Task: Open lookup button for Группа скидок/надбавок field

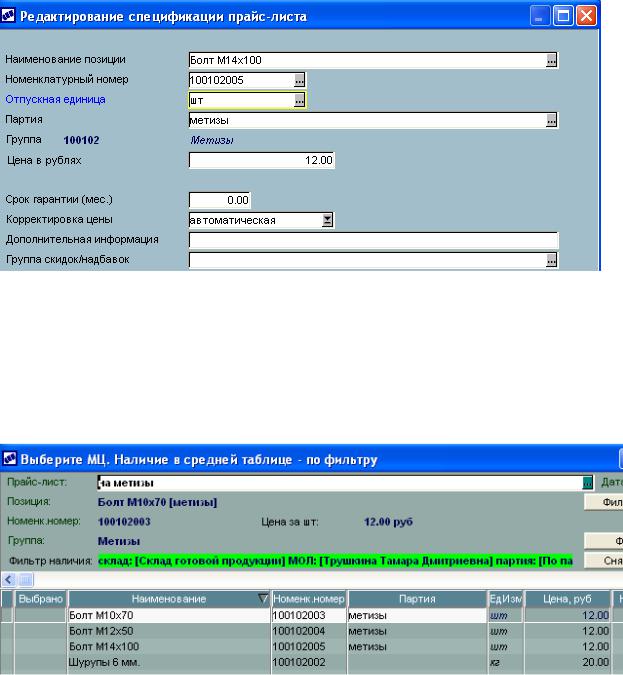Action: point(551,260)
